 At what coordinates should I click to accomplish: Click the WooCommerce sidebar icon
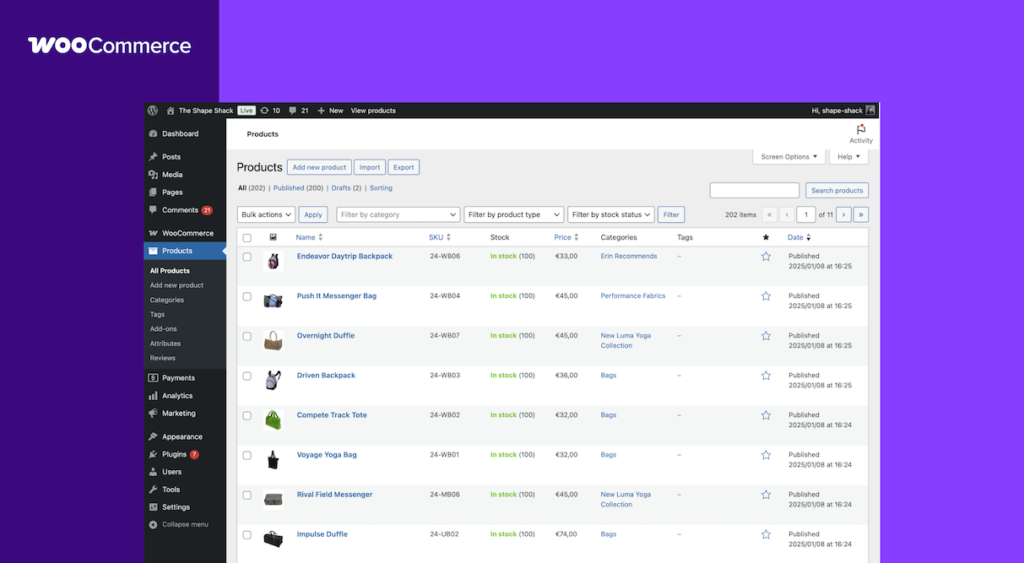[x=153, y=233]
